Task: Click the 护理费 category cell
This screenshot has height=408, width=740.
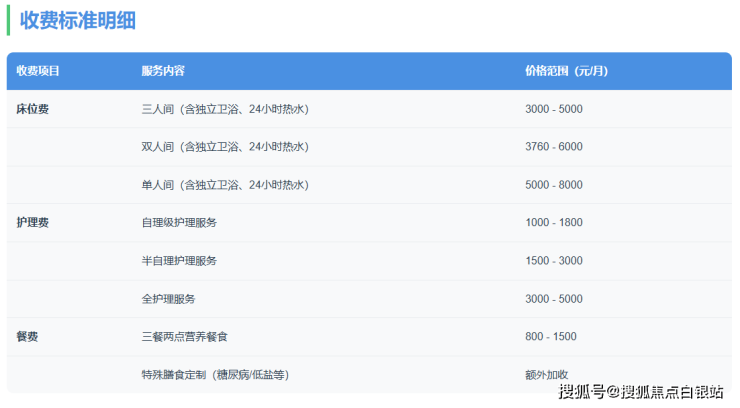Action: coord(33,223)
